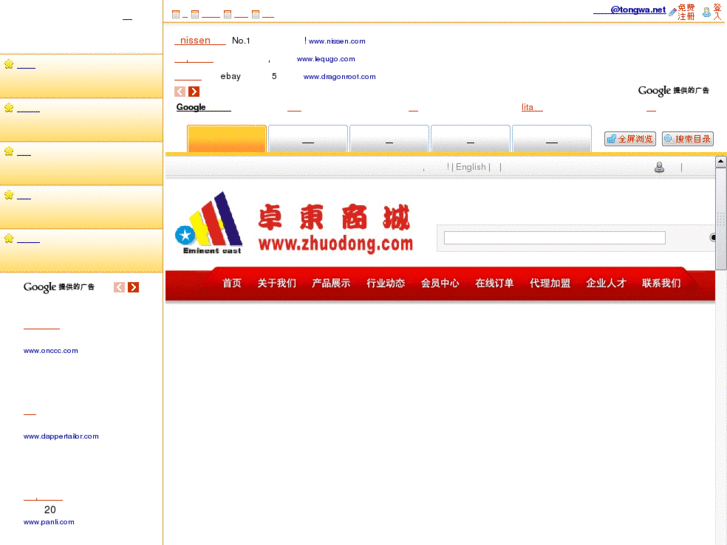The width and height of the screenshot is (727, 545).
Task: Open the lita link
Action: (532, 107)
